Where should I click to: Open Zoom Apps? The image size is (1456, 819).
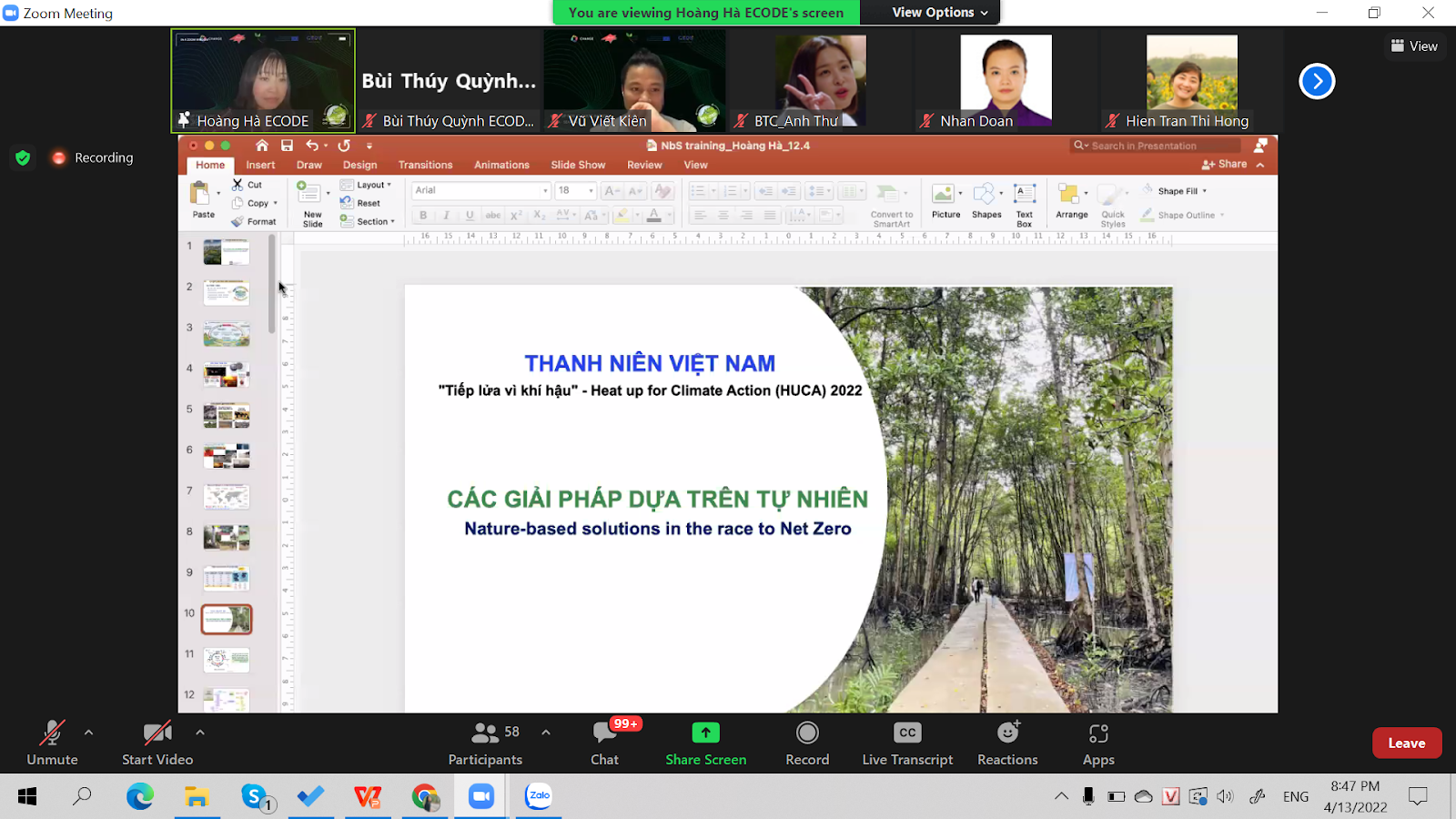pos(1098,743)
